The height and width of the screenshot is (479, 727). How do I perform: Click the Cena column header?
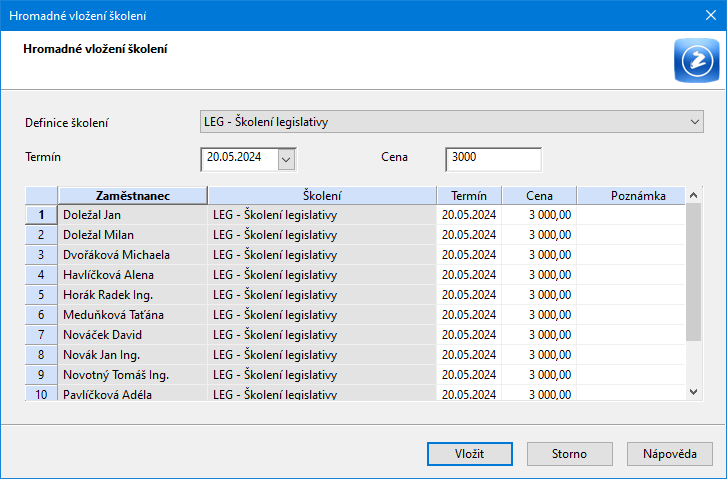click(x=538, y=195)
